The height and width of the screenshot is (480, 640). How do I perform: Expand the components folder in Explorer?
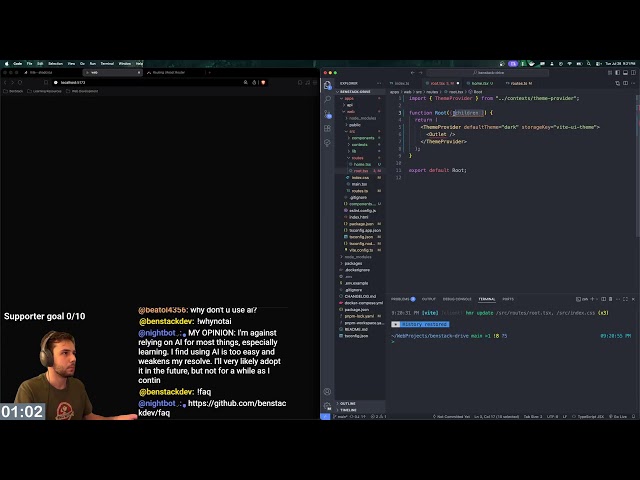(x=362, y=138)
